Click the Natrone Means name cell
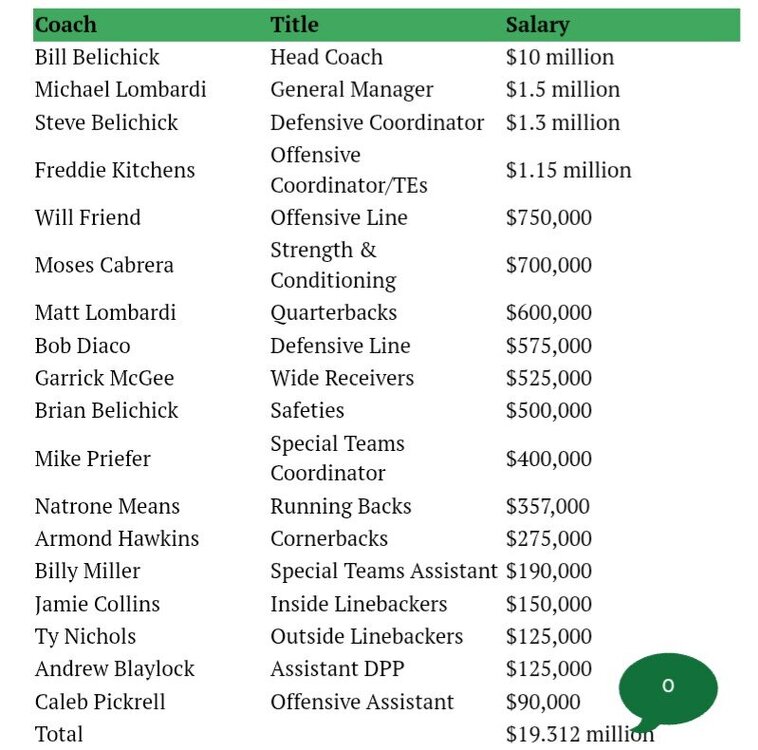Viewport: 758px width, 750px height. tap(107, 506)
